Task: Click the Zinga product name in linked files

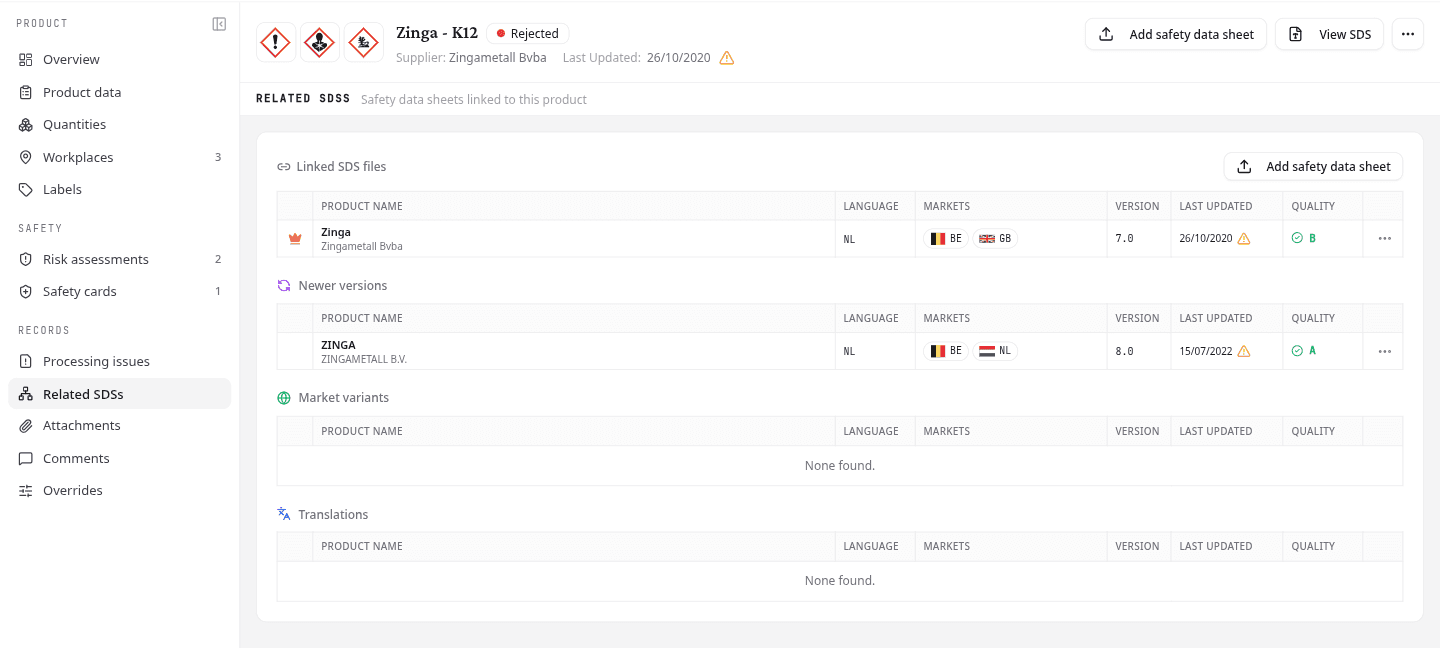Action: pyautogui.click(x=336, y=232)
